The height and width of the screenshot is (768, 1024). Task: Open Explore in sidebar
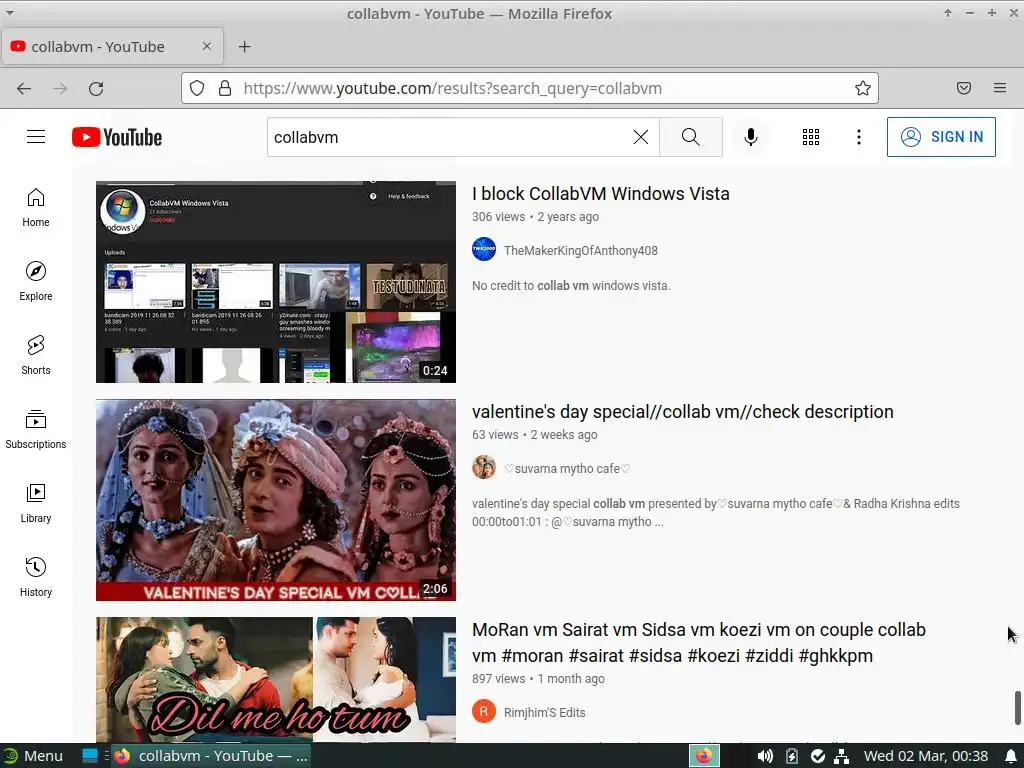36,281
